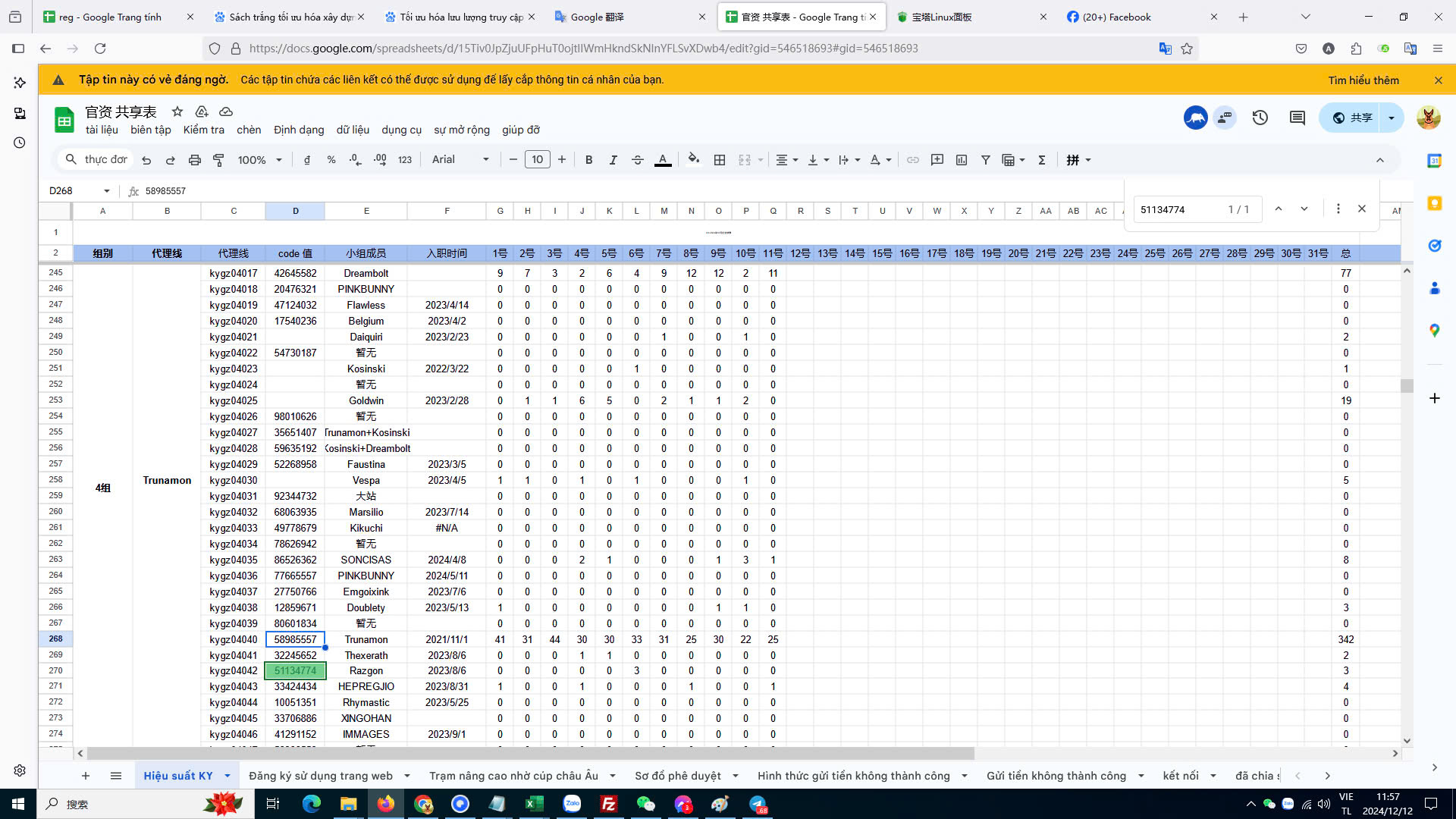The width and height of the screenshot is (1456, 819).
Task: Click the 共享 share button
Action: 1352,118
